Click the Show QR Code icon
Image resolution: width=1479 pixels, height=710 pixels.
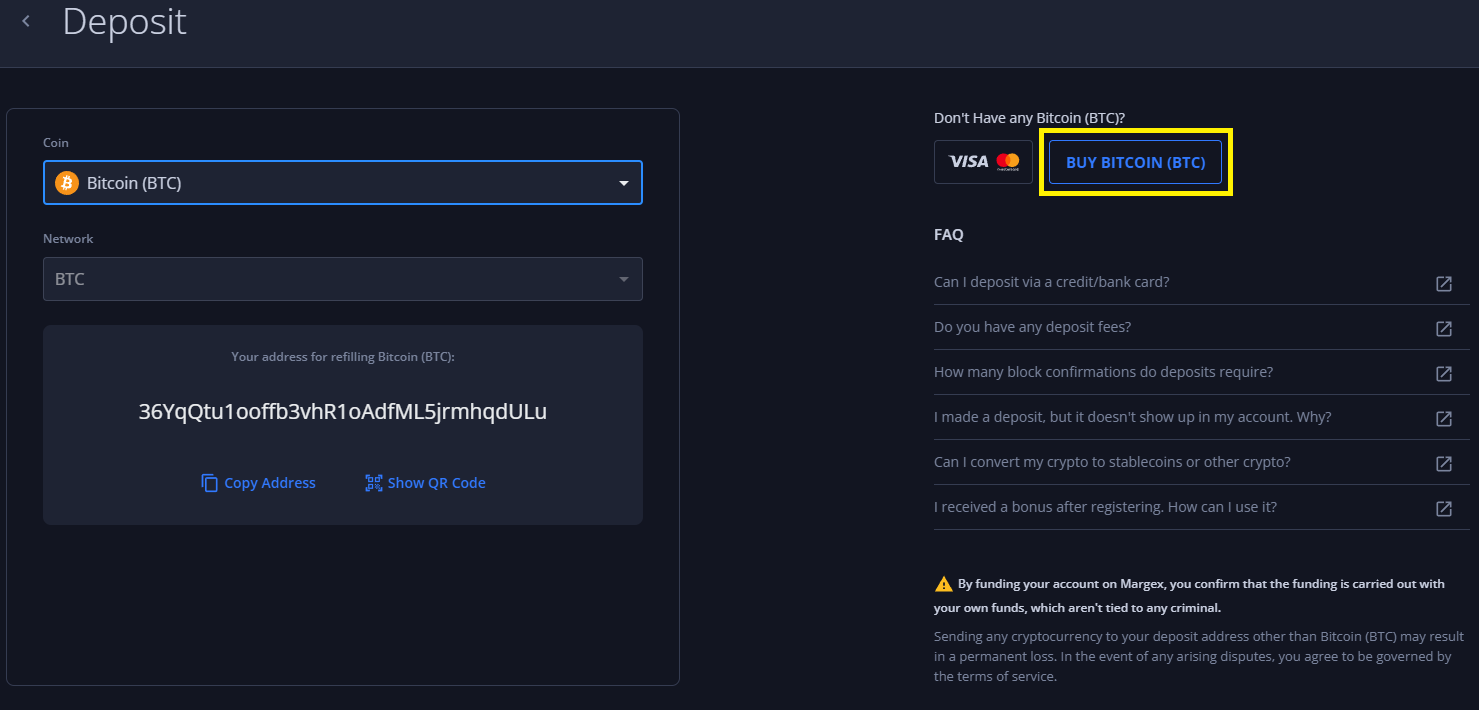pyautogui.click(x=373, y=483)
